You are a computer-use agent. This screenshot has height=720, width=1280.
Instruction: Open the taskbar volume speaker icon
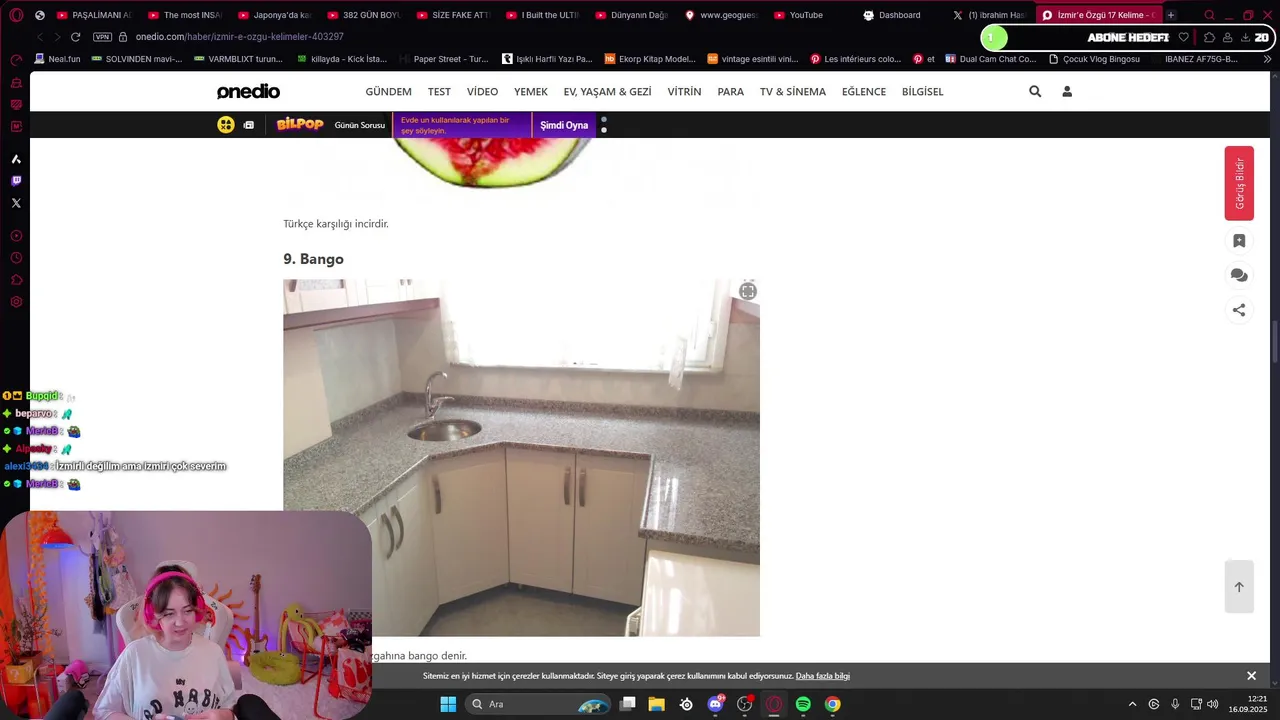click(1213, 704)
